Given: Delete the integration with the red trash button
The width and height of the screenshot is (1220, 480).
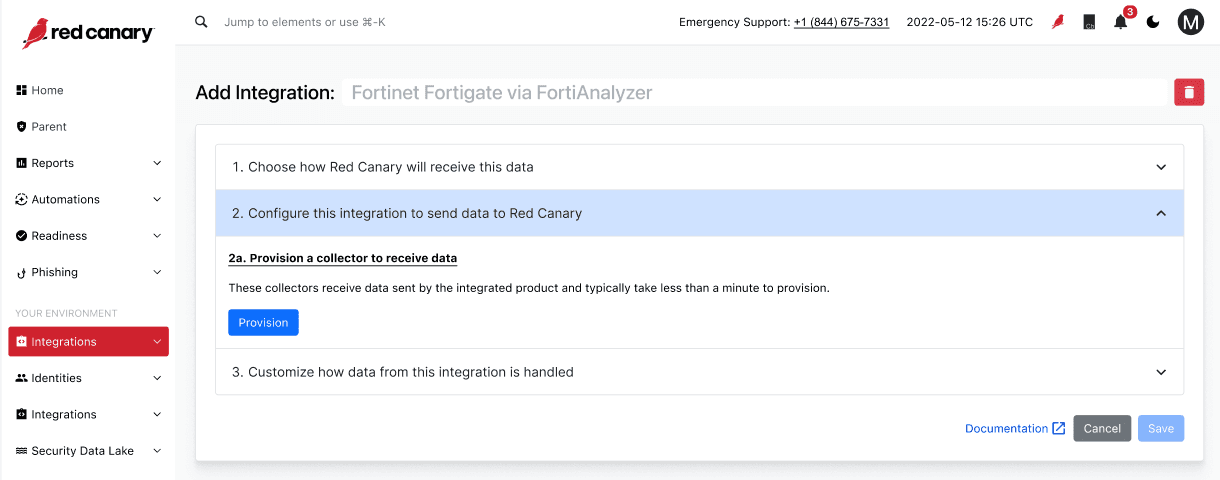Looking at the screenshot, I should click(x=1189, y=92).
